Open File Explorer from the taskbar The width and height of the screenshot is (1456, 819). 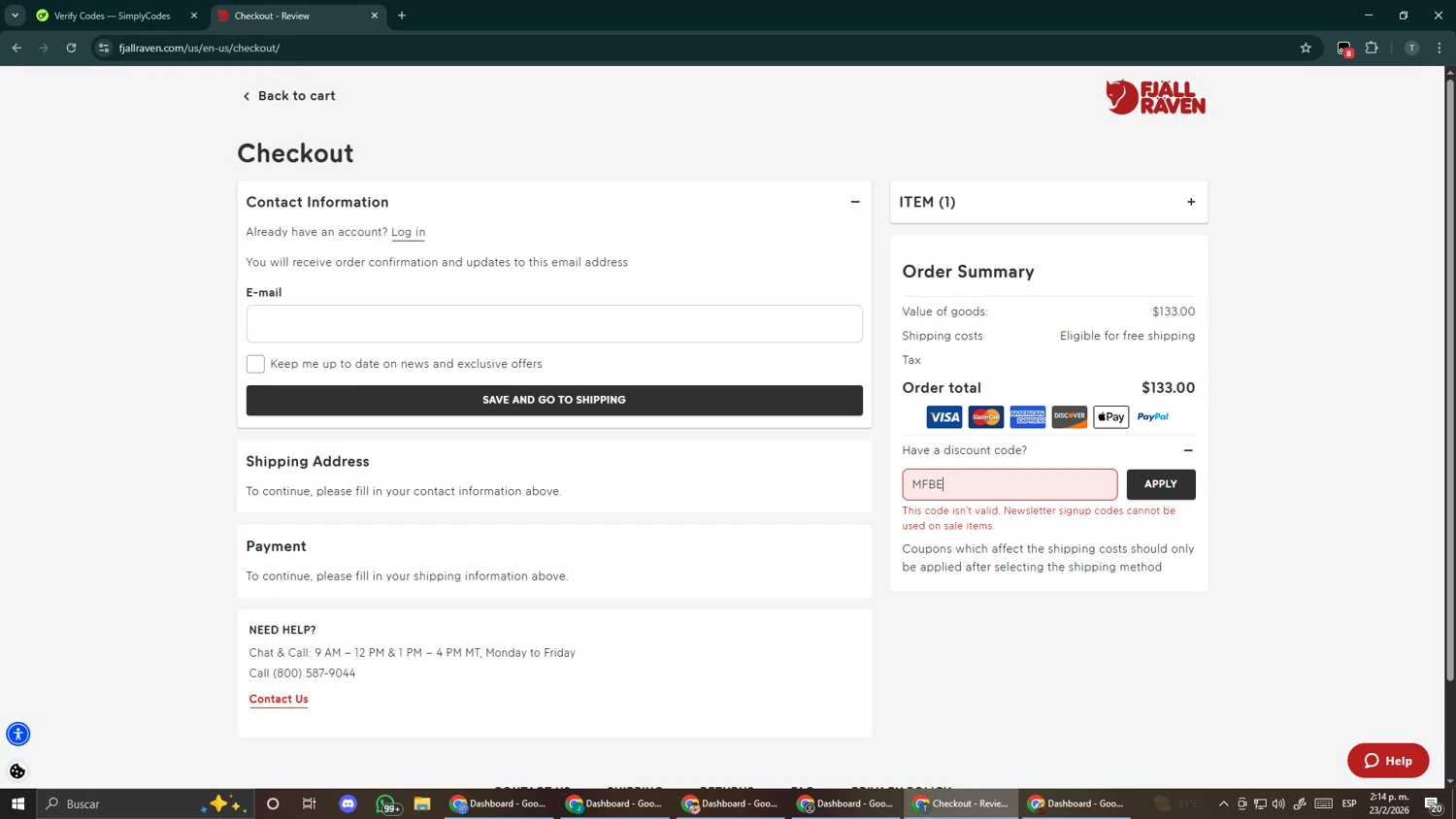point(421,803)
